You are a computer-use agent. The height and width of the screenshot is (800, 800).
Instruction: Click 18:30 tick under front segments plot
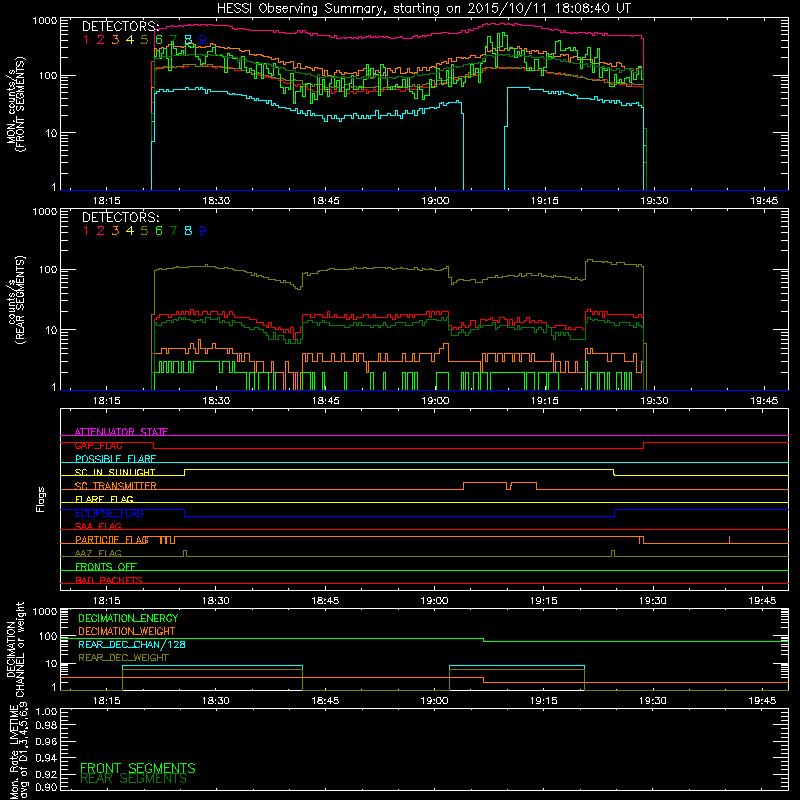216,201
